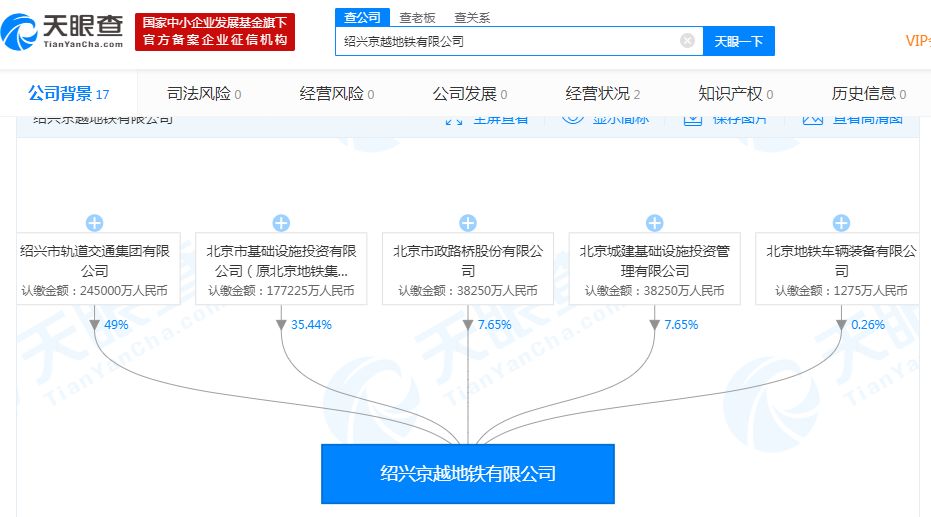Open the 公司背景 17 section
The image size is (931, 517).
tap(69, 94)
